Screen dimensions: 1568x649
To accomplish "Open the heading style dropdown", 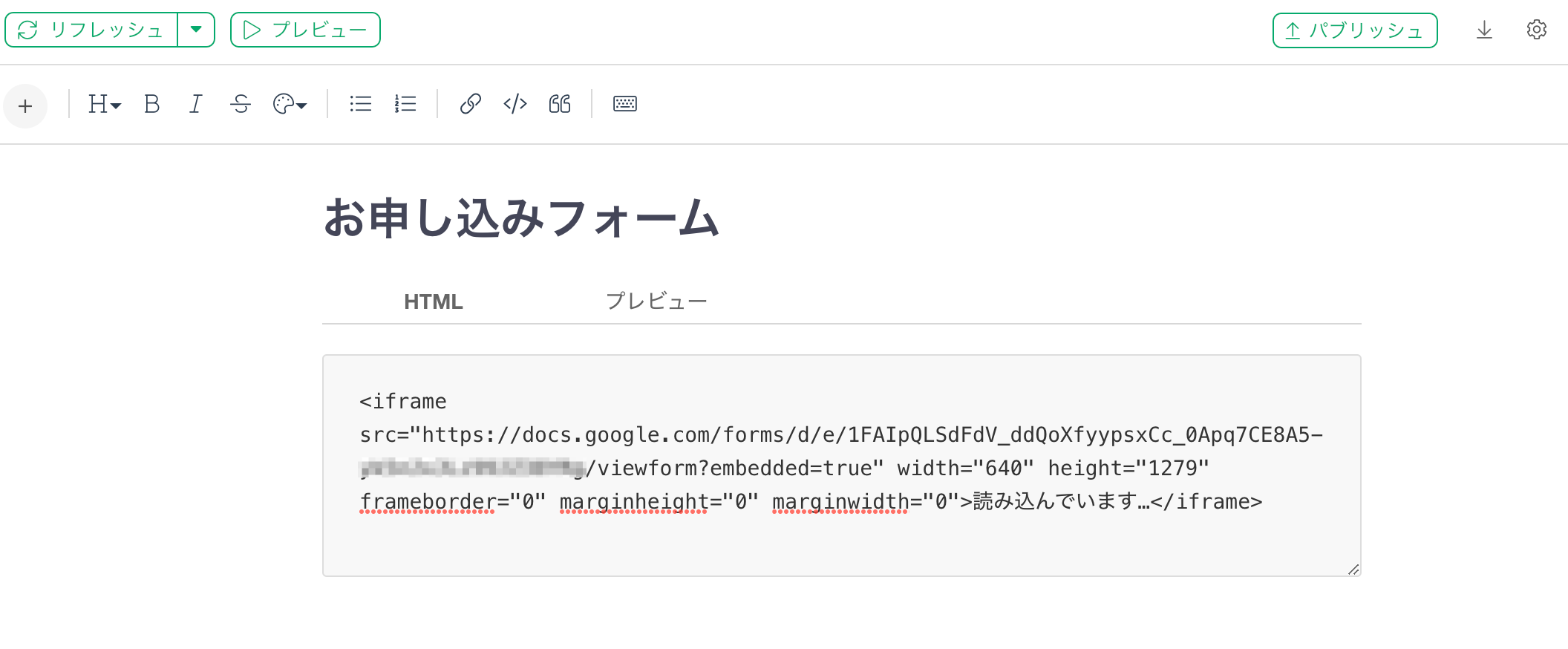I will (x=104, y=104).
